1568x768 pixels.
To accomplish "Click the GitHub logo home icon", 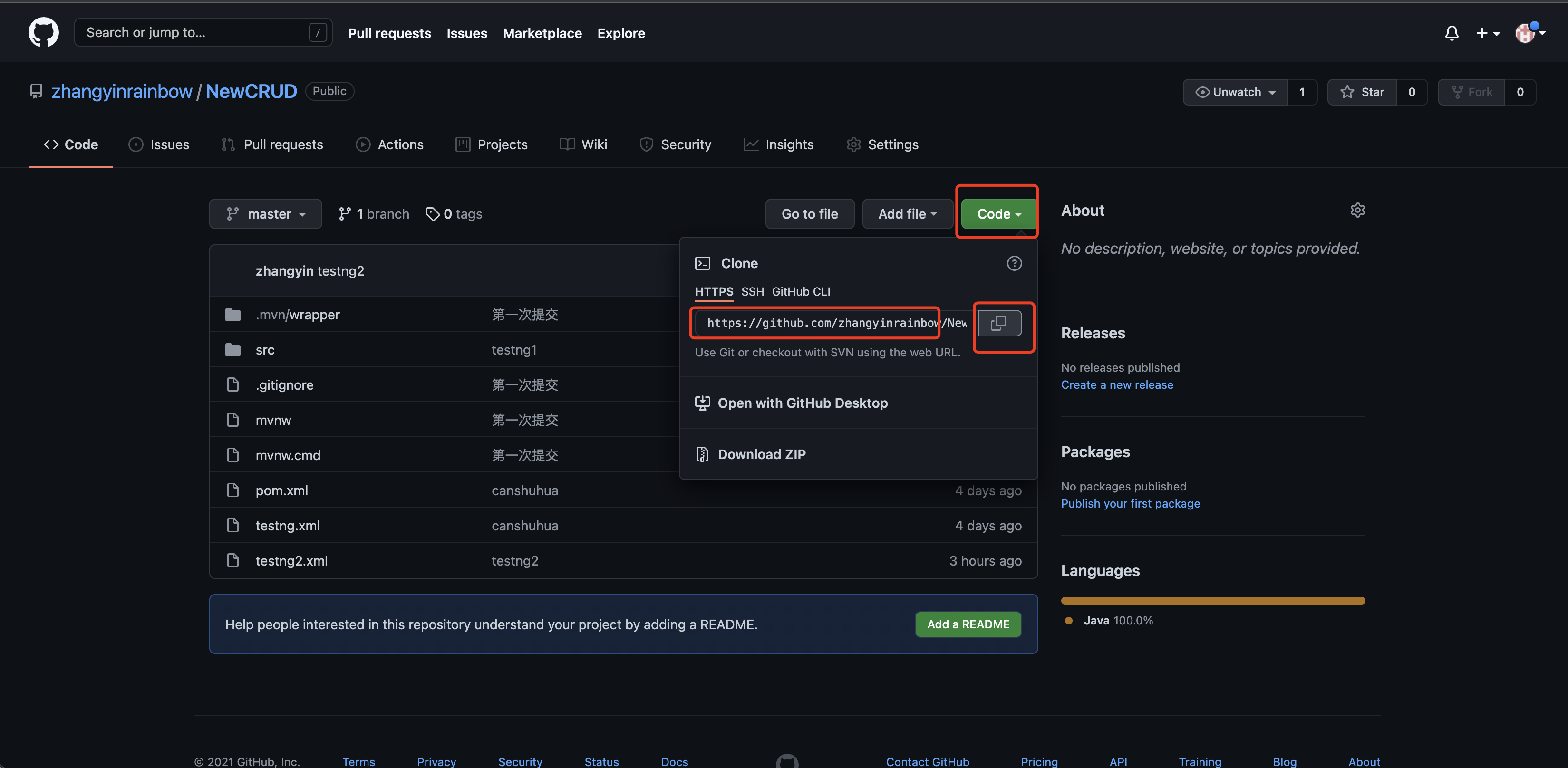I will point(43,32).
